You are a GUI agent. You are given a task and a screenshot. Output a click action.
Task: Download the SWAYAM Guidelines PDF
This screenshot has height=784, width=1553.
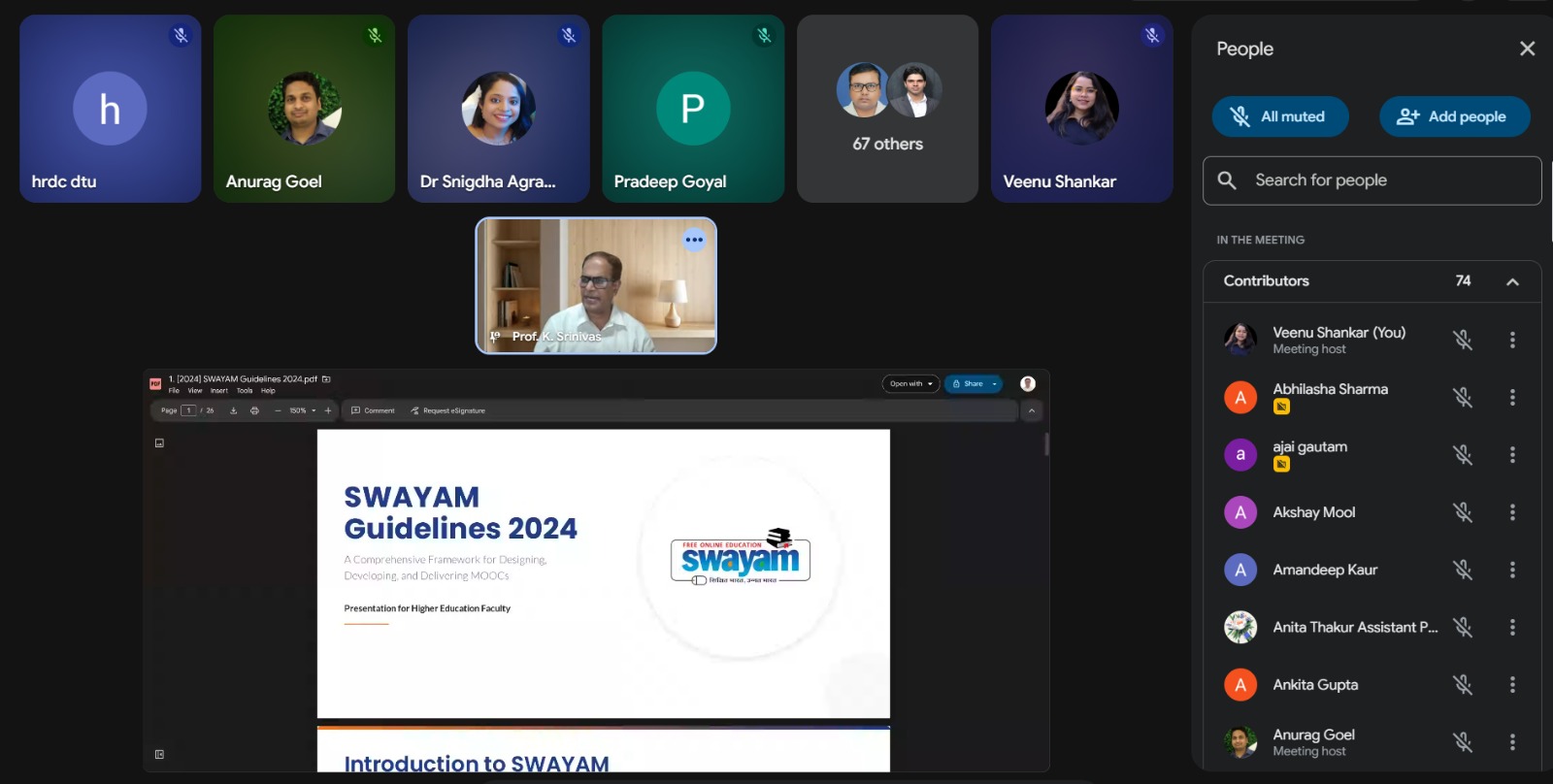tap(233, 410)
